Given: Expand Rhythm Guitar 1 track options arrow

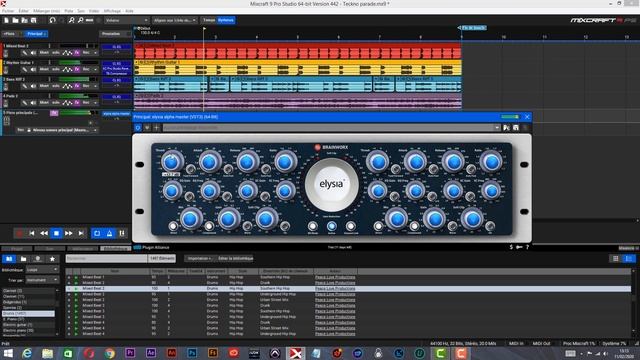Looking at the screenshot, I should click(95, 69).
